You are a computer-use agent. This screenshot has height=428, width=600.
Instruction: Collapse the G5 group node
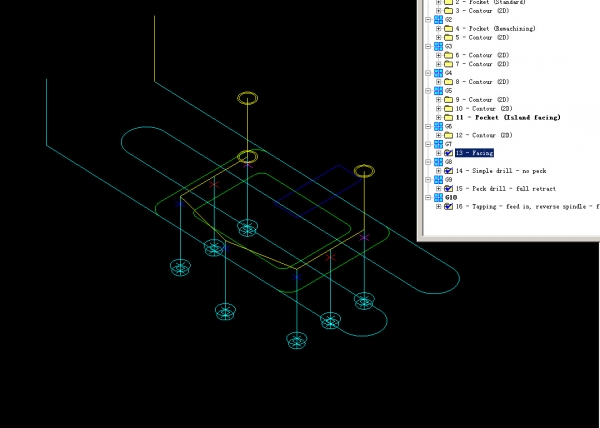pyautogui.click(x=427, y=90)
